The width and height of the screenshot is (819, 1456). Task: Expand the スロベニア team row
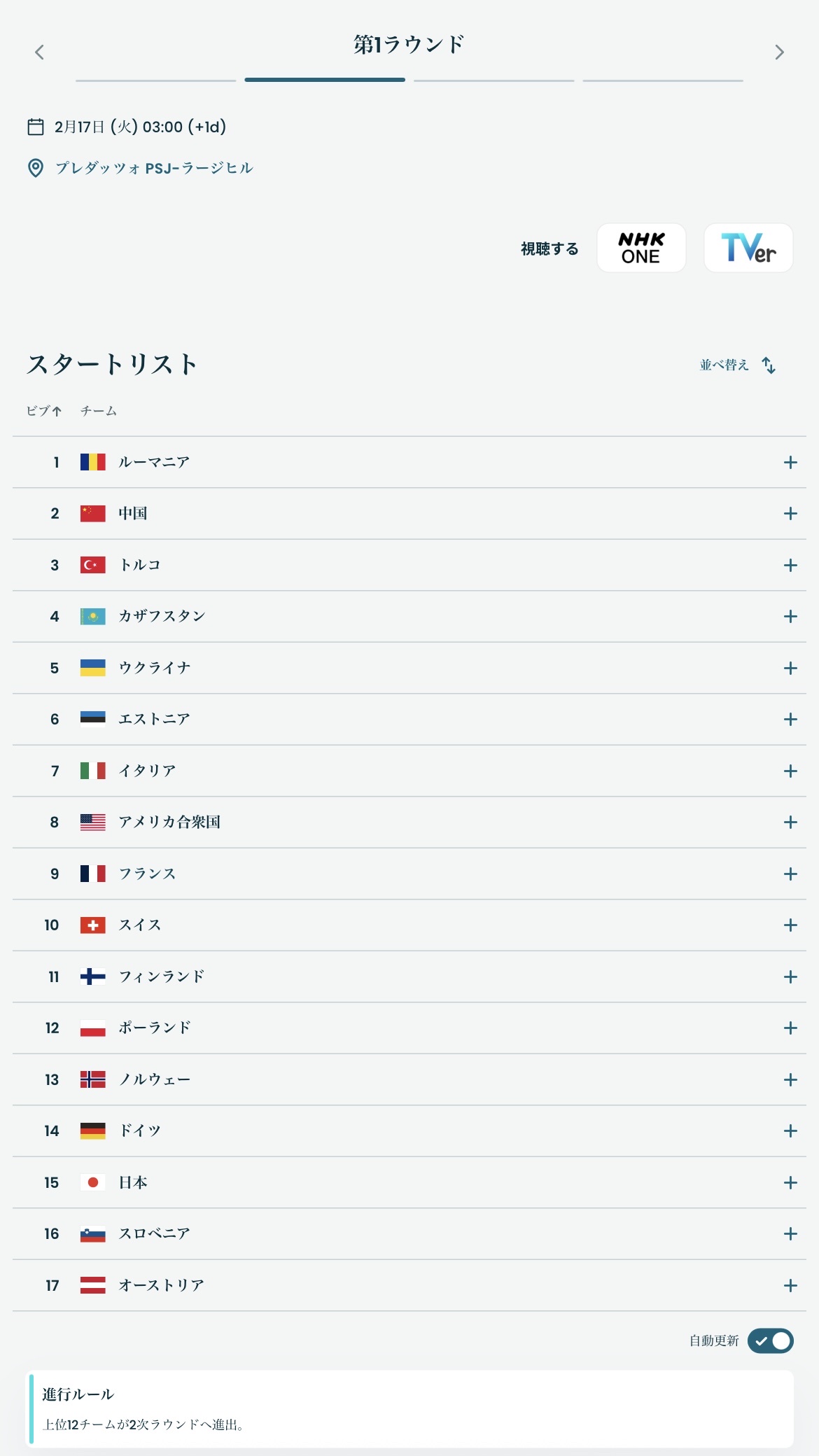click(x=790, y=1233)
